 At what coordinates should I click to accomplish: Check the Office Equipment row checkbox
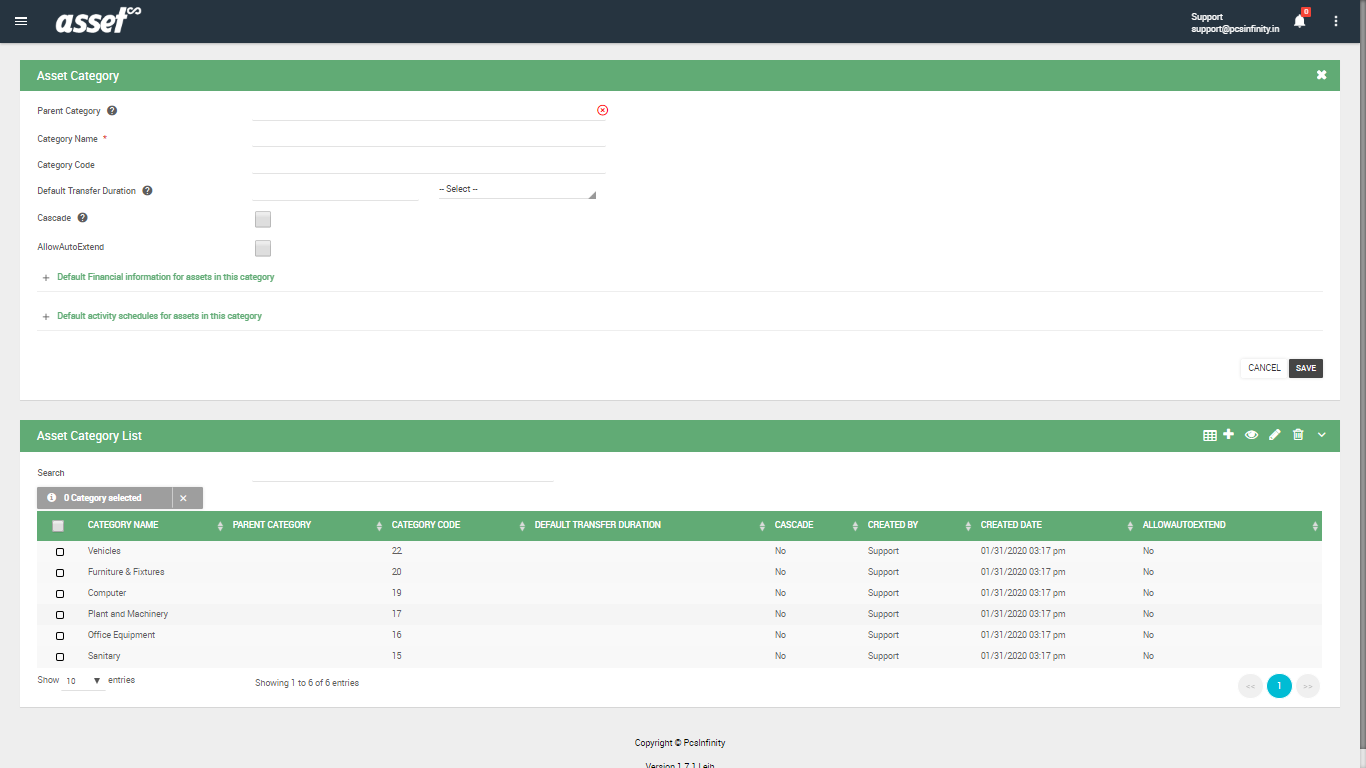pyautogui.click(x=60, y=636)
